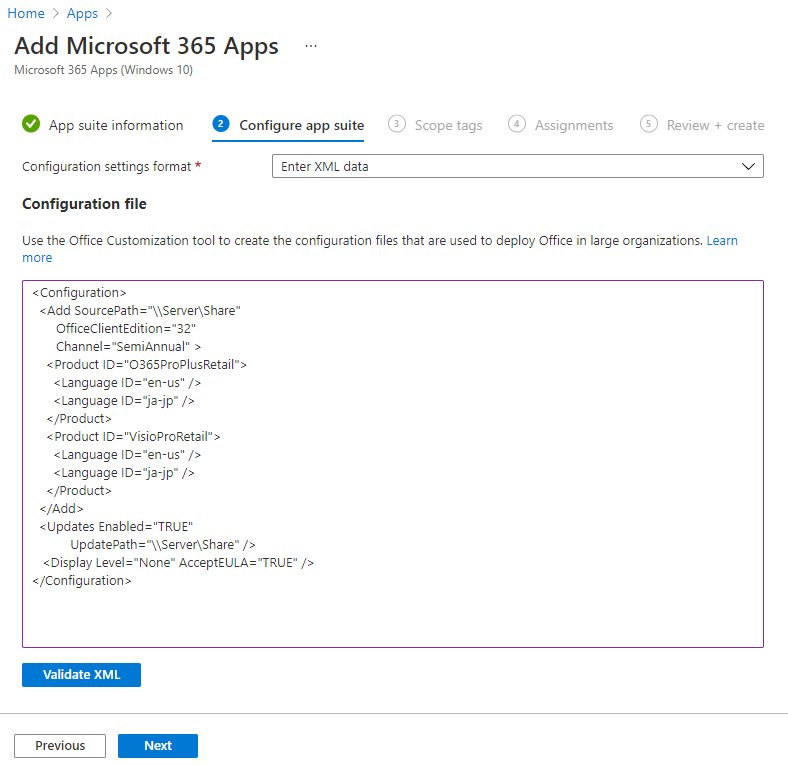Open the Apps breadcrumb link
This screenshot has height=765, width=788.
pyautogui.click(x=82, y=13)
